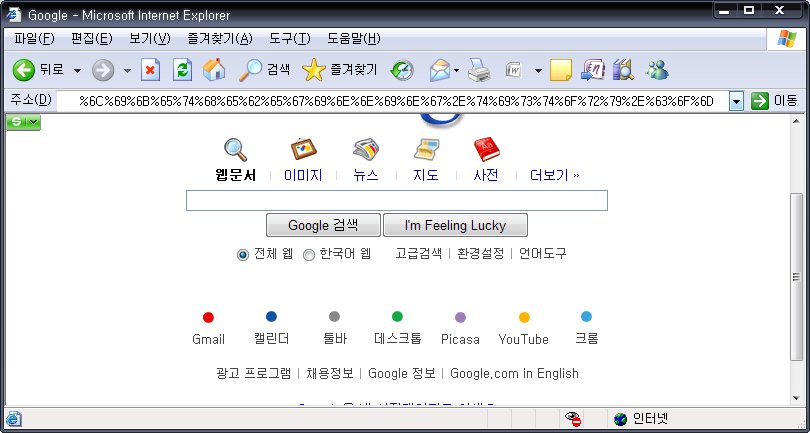Open the 파일(F) menu
Screen dimensions: 810x433
[34, 39]
